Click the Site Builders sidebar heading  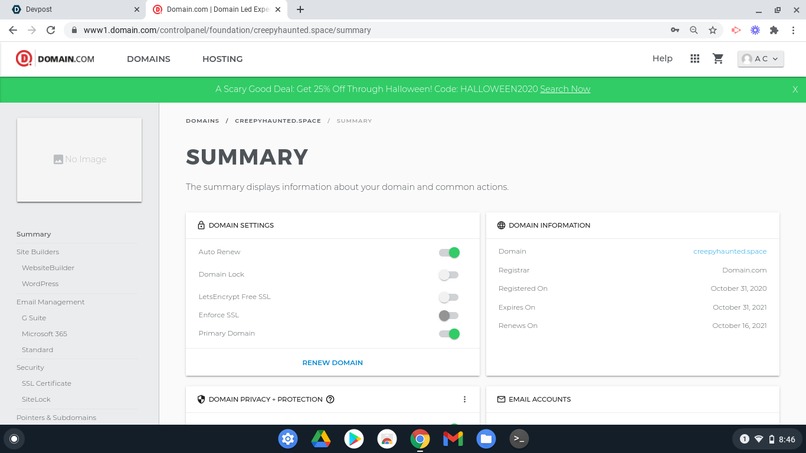(x=38, y=252)
